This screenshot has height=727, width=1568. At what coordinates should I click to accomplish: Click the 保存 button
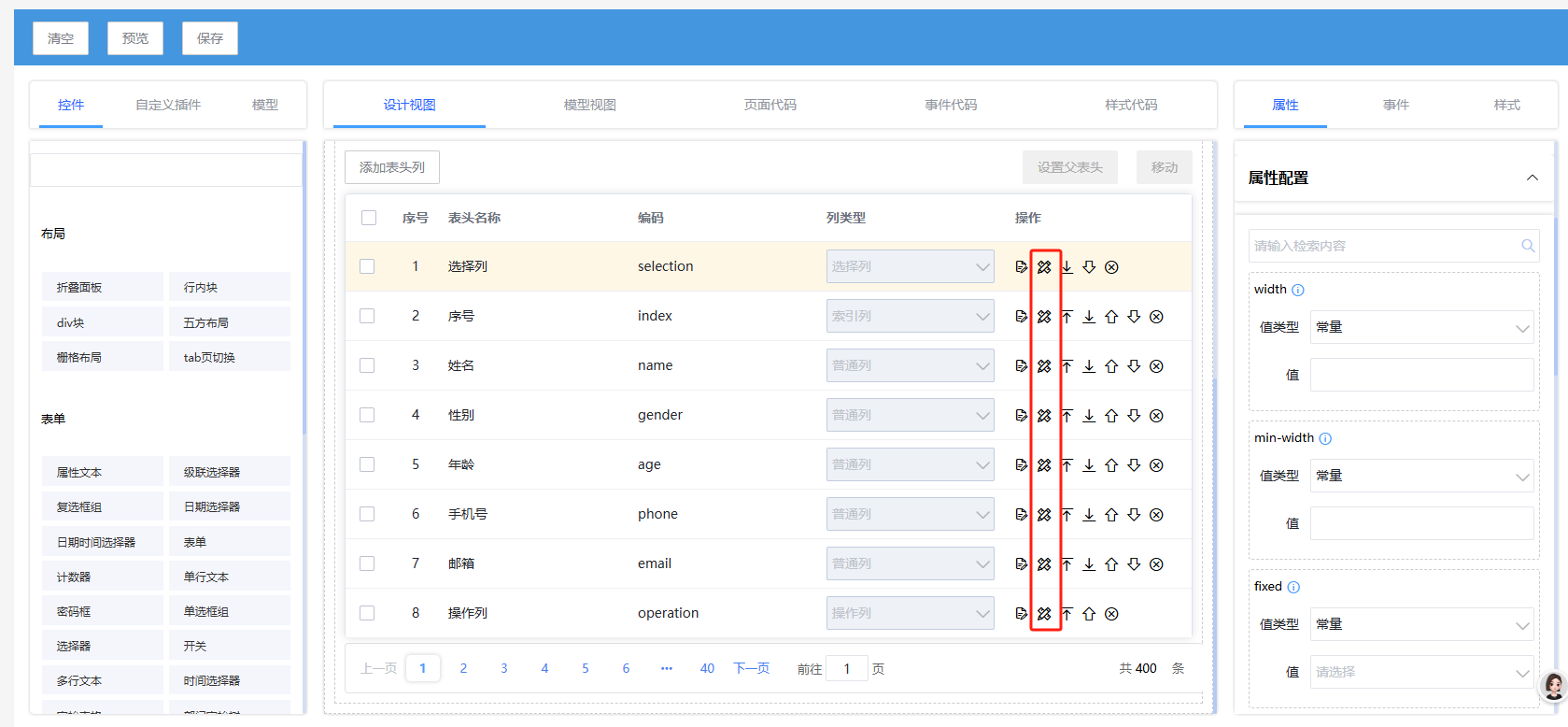[x=209, y=38]
